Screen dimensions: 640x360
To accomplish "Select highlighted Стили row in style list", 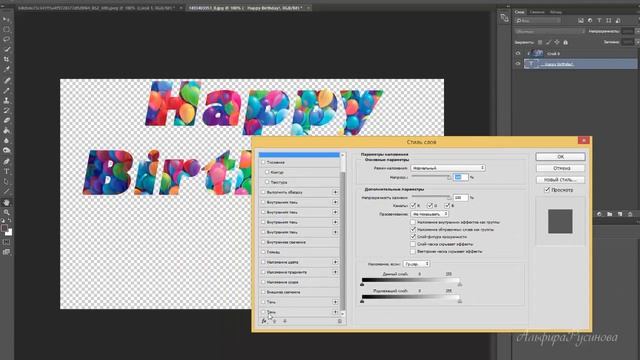I will tap(299, 155).
